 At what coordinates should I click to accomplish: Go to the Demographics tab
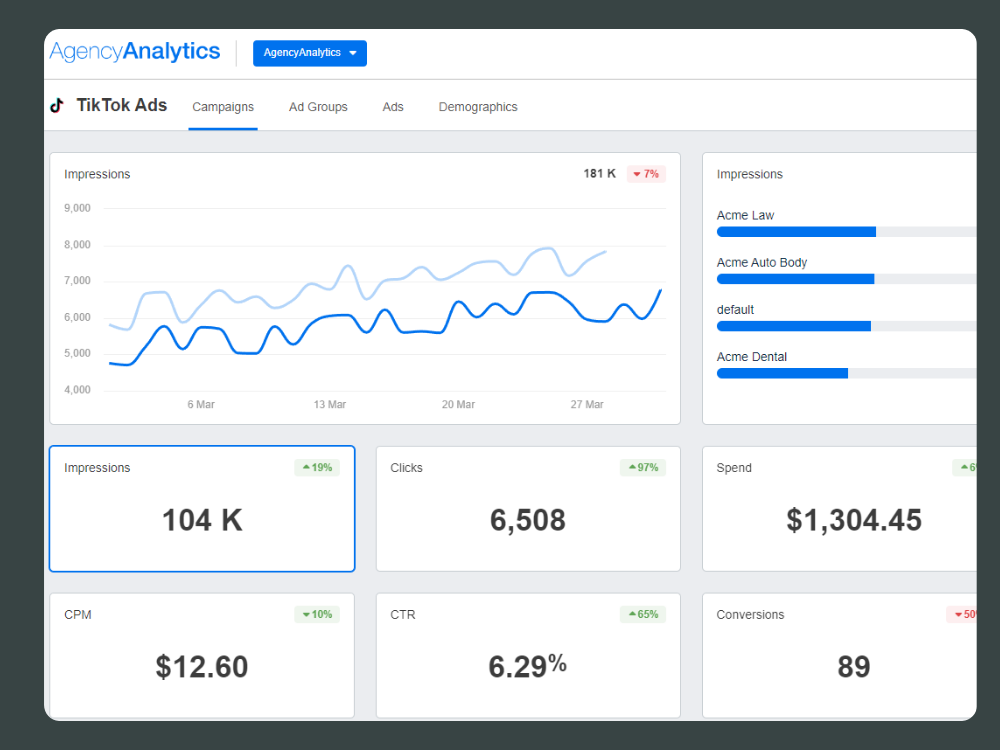pyautogui.click(x=478, y=107)
